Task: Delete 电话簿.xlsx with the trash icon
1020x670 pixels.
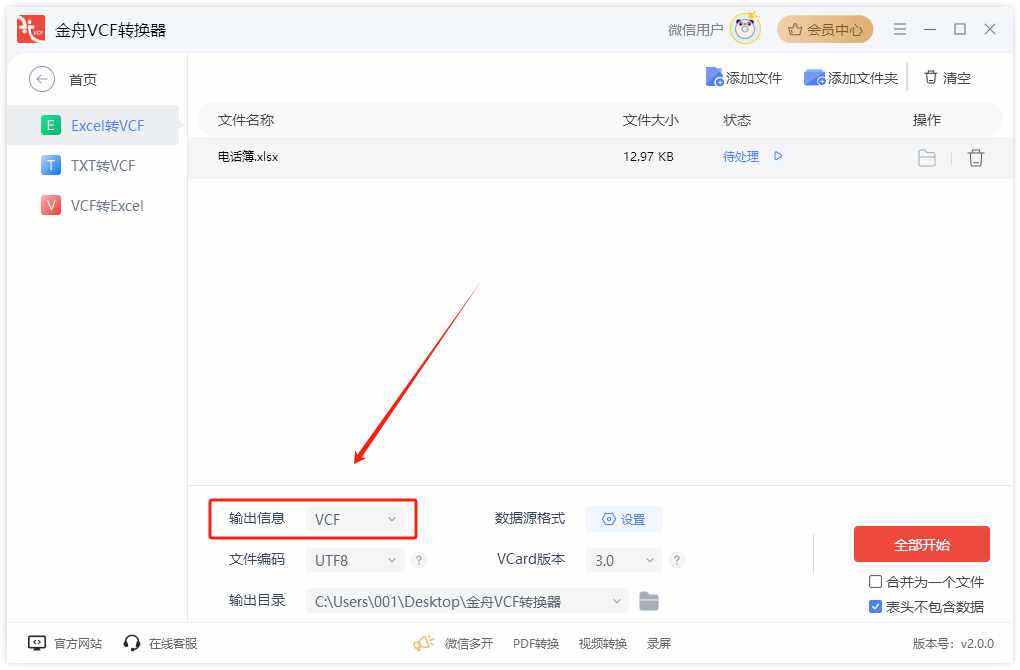Action: click(975, 157)
